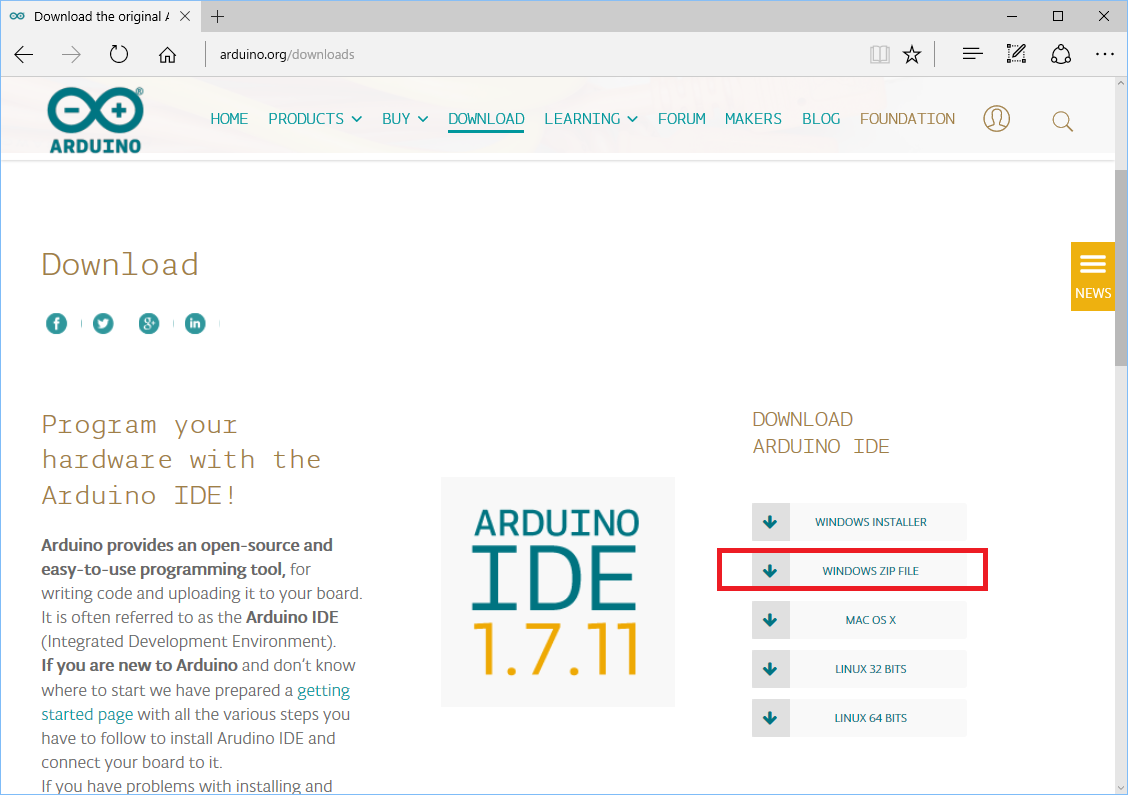Expand the LEARNING dropdown menu
The image size is (1128, 795).
pyautogui.click(x=591, y=118)
